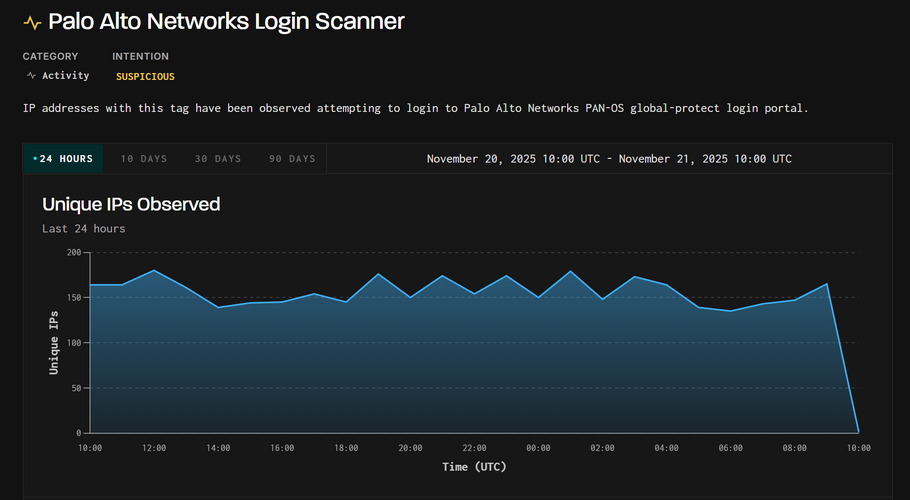Click the 200 y-axis label
This screenshot has height=500, width=910.
(x=73, y=252)
